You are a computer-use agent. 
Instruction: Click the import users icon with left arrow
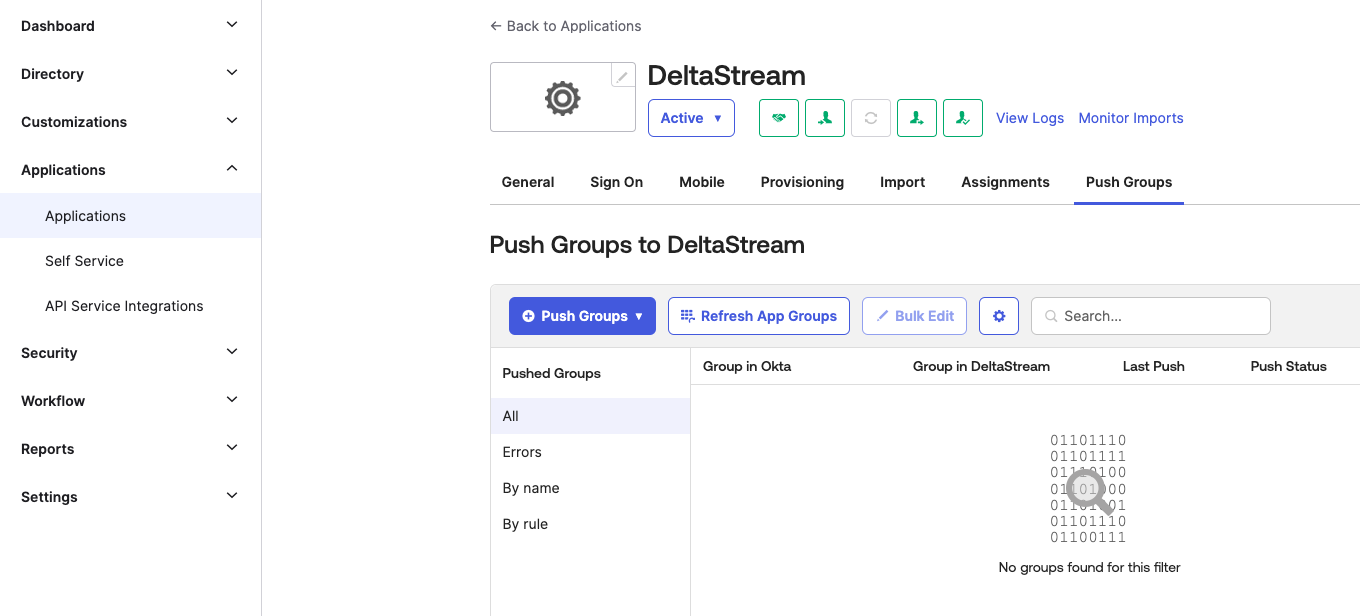pyautogui.click(x=825, y=118)
